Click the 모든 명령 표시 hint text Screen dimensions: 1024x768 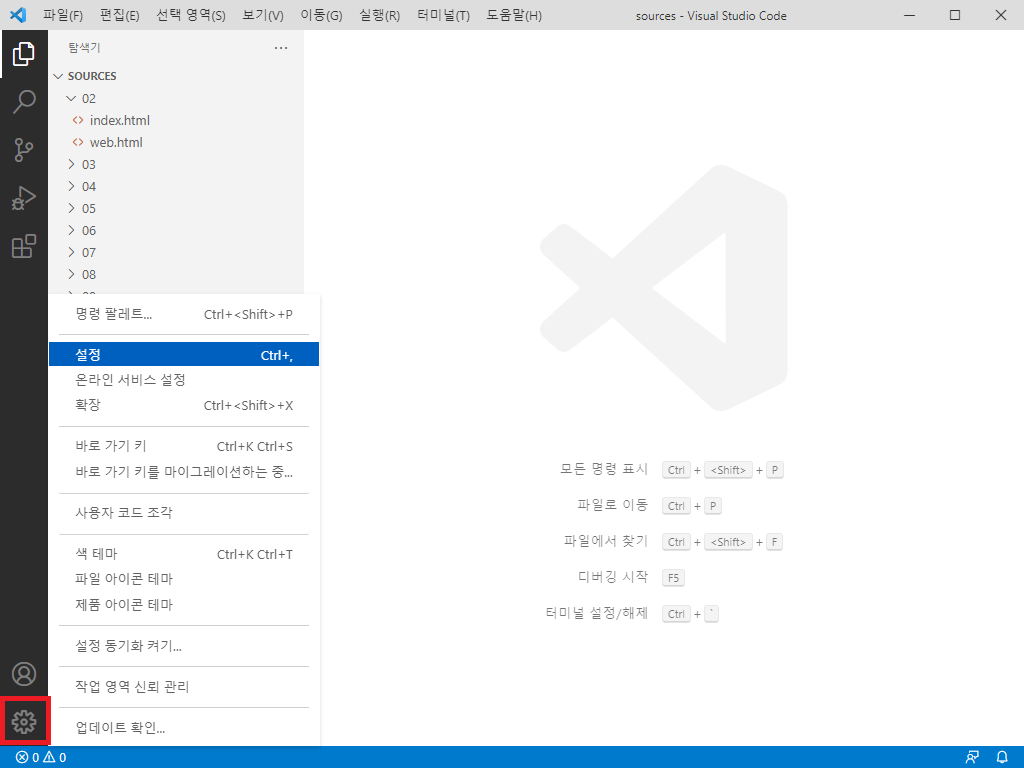[604, 469]
